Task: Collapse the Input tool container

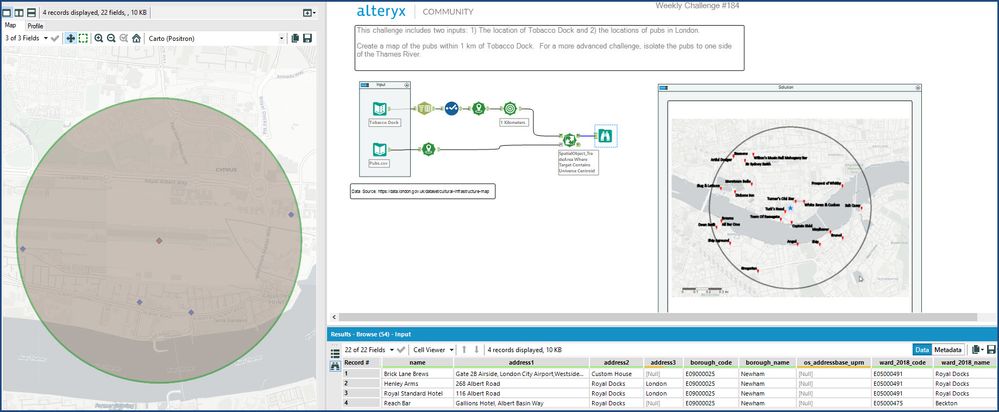Action: click(407, 85)
